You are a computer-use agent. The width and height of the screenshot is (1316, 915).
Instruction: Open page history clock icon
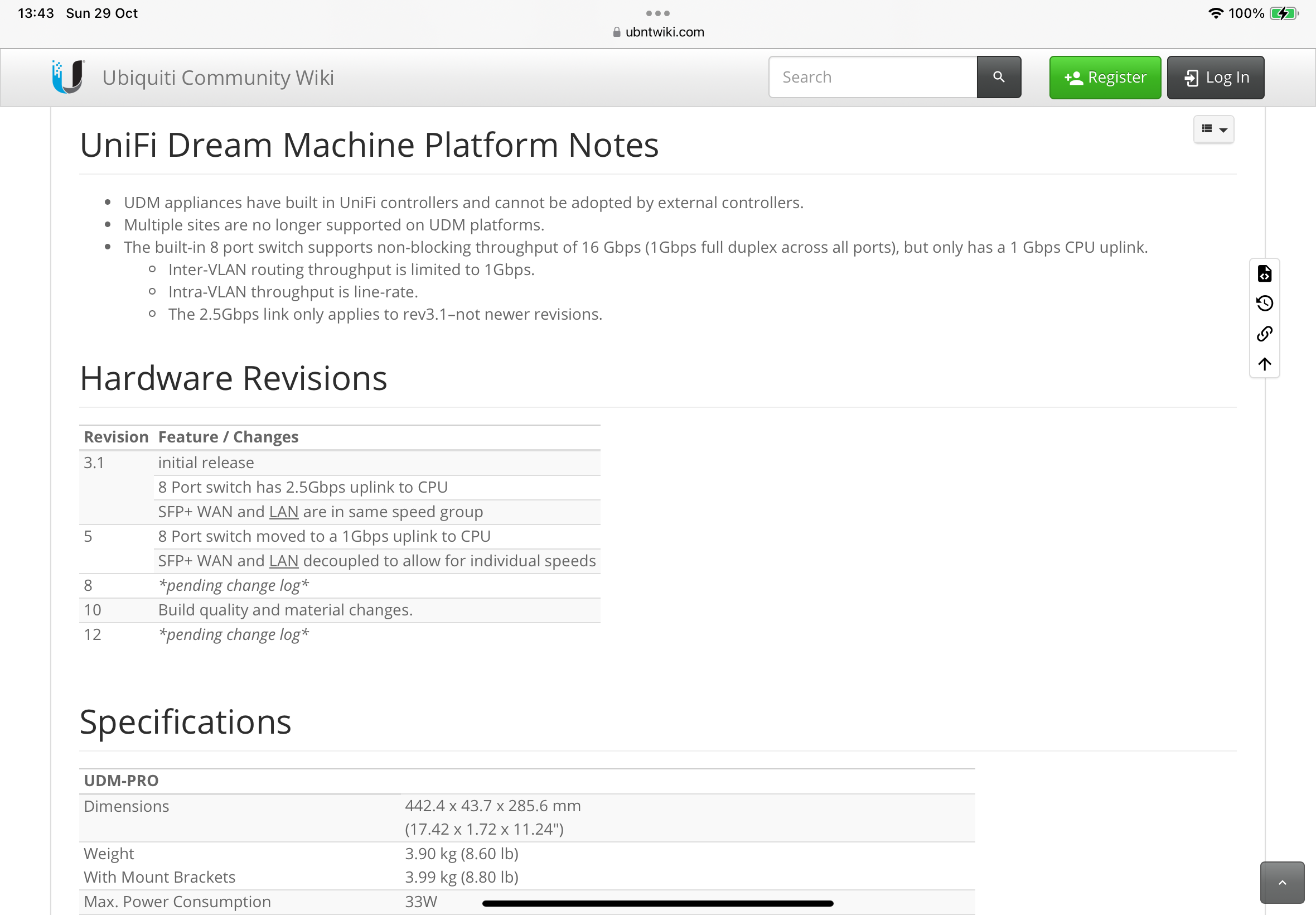pyautogui.click(x=1264, y=304)
